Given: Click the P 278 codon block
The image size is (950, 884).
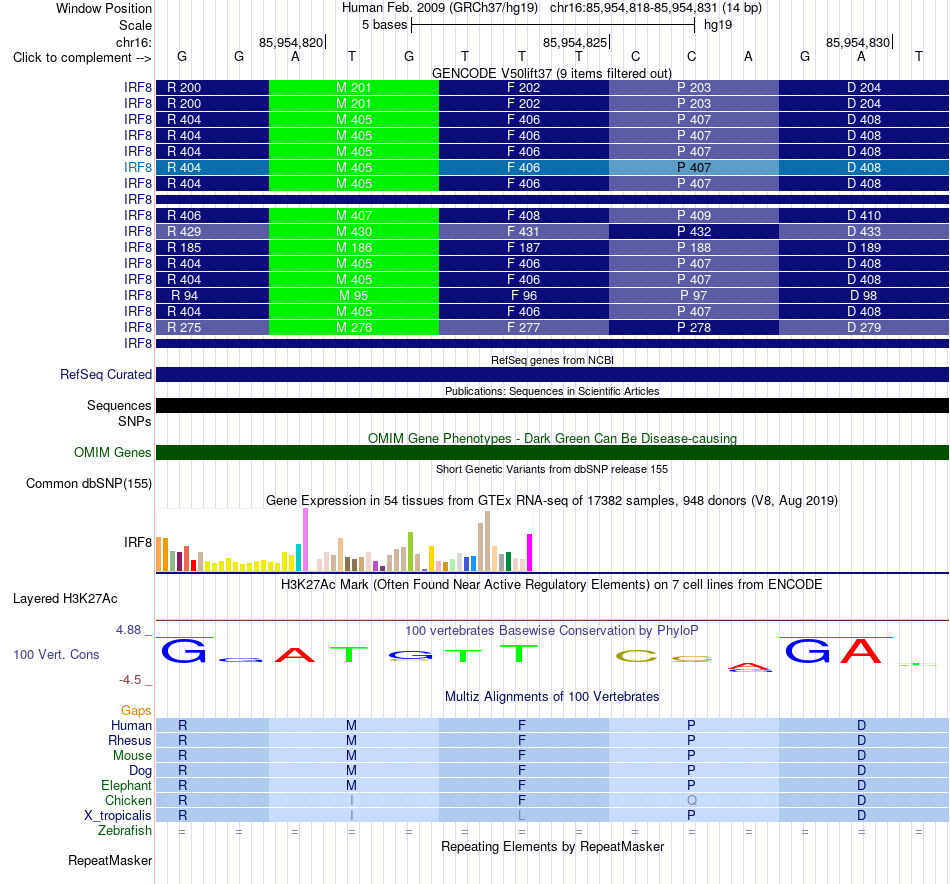Looking at the screenshot, I should coord(694,327).
